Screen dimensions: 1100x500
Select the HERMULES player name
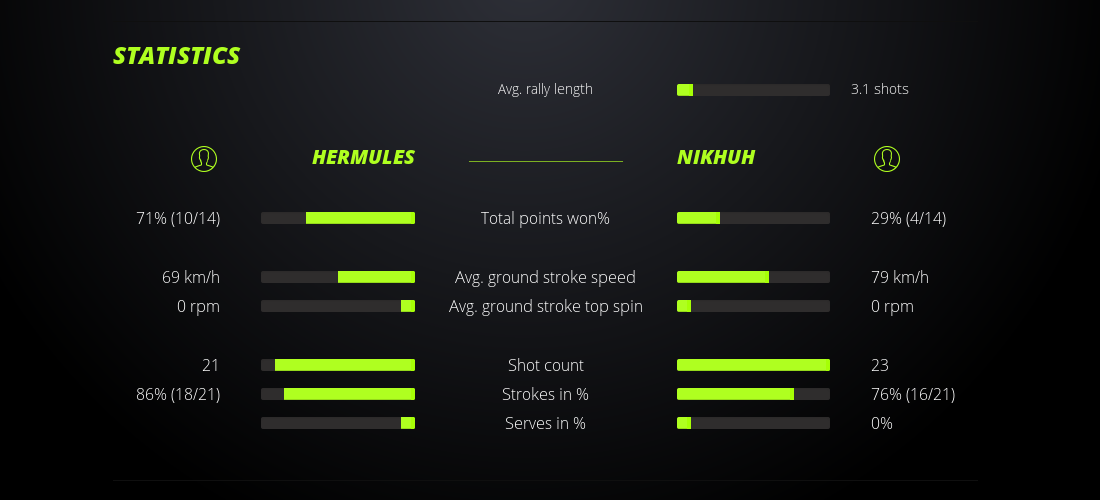[x=363, y=158]
